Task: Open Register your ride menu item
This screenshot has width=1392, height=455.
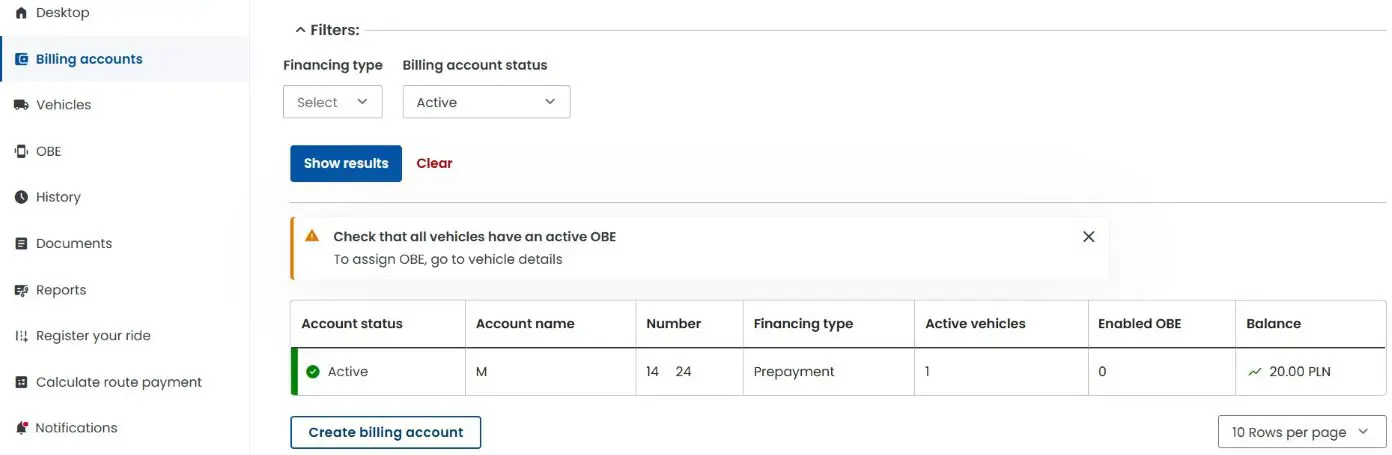Action: 93,336
